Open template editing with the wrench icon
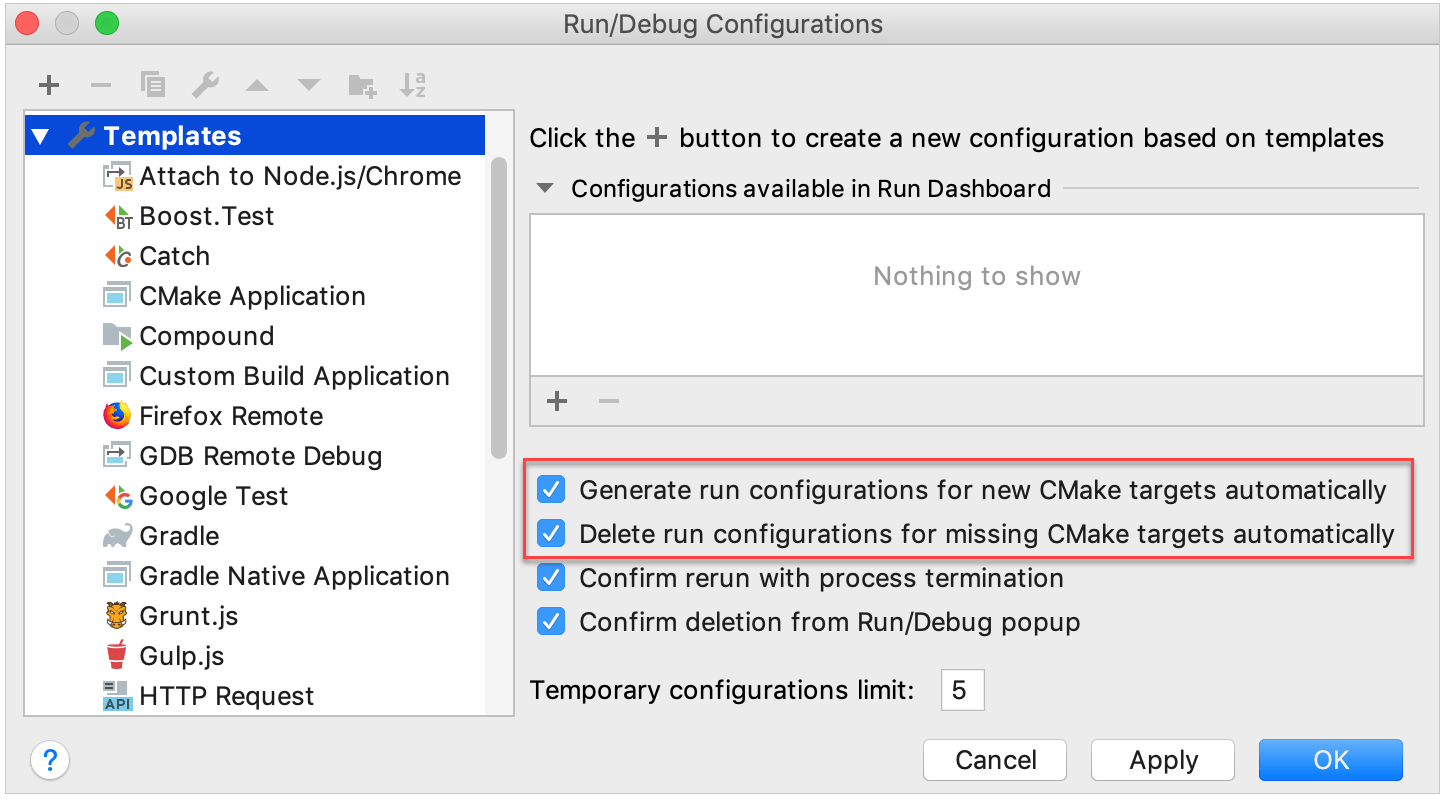 pyautogui.click(x=205, y=85)
